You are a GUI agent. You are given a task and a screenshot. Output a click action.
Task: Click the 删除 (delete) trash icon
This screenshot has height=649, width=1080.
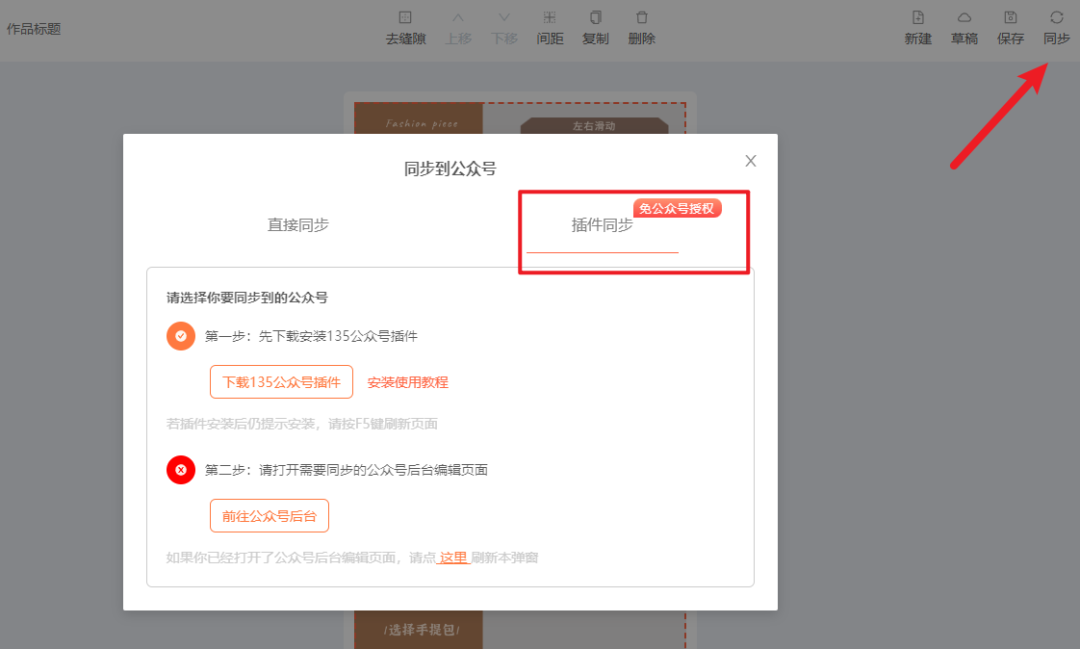point(641,18)
